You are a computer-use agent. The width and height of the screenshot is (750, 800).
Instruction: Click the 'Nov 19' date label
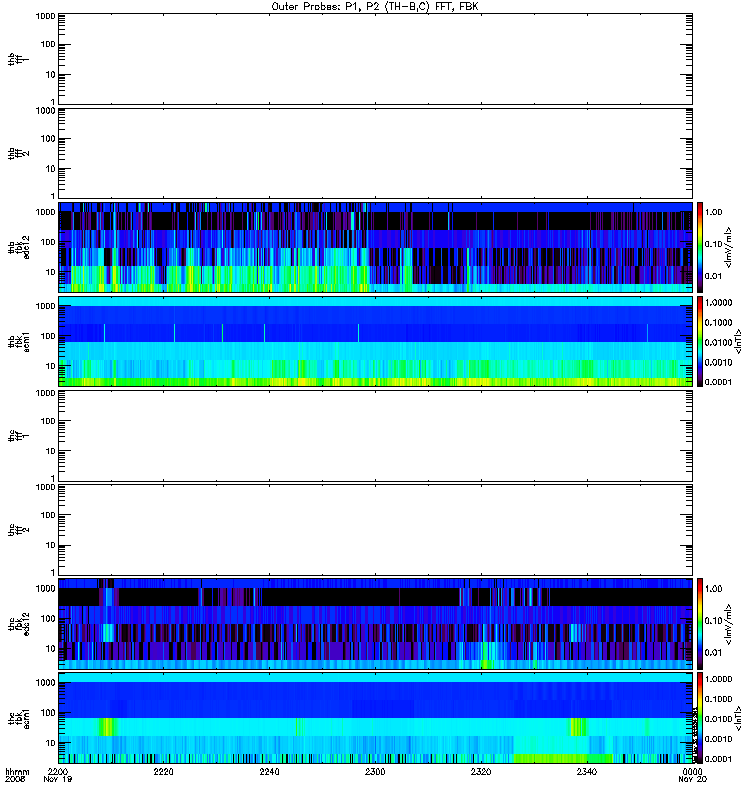pos(57,779)
